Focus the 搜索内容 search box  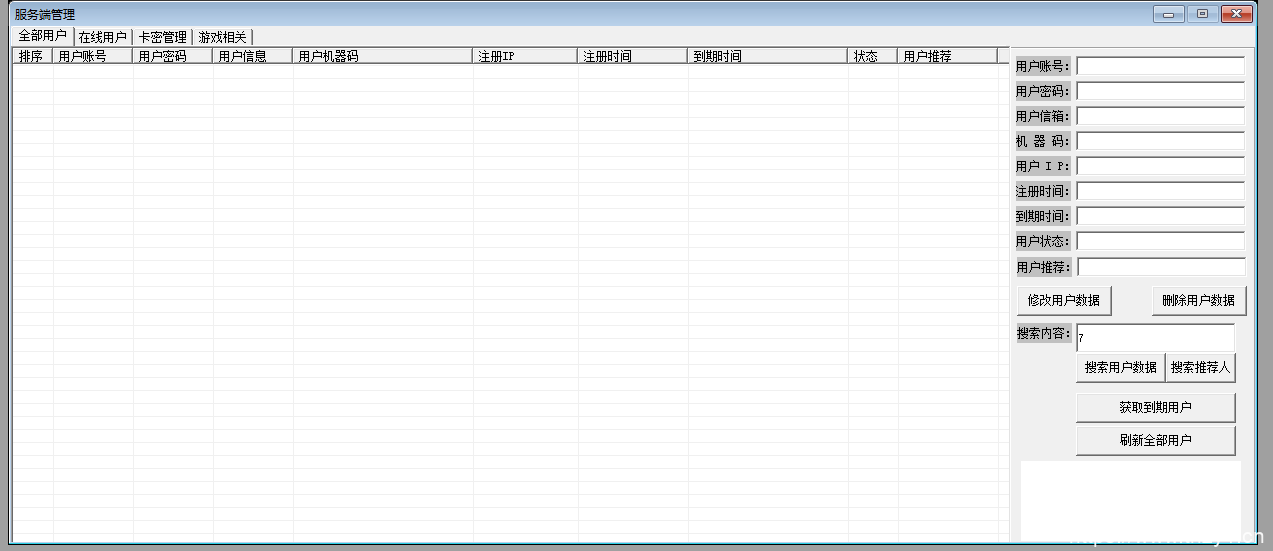coord(1155,337)
